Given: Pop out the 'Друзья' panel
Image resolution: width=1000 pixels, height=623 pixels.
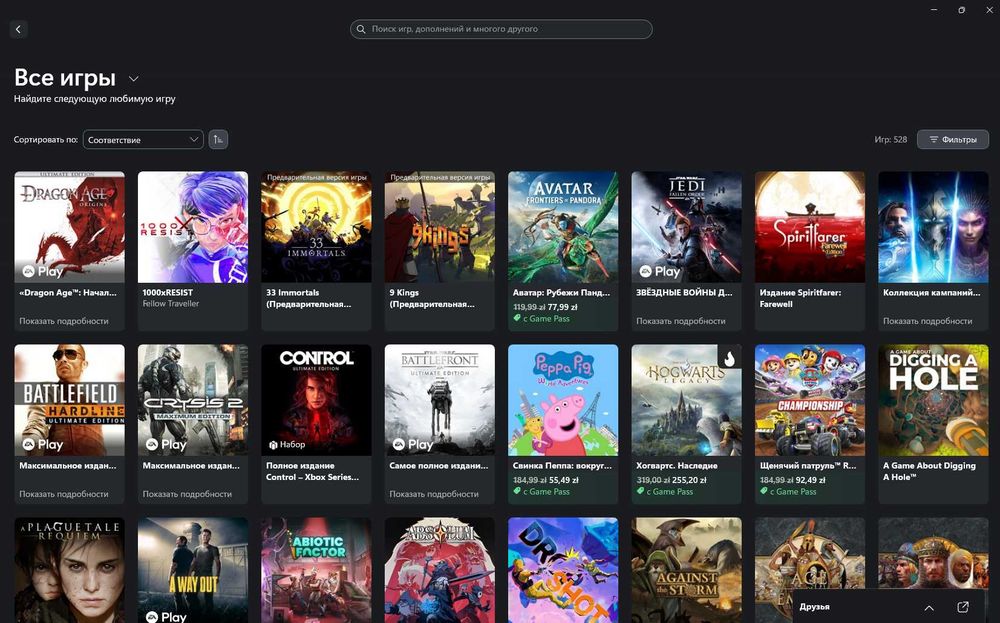Looking at the screenshot, I should [963, 607].
